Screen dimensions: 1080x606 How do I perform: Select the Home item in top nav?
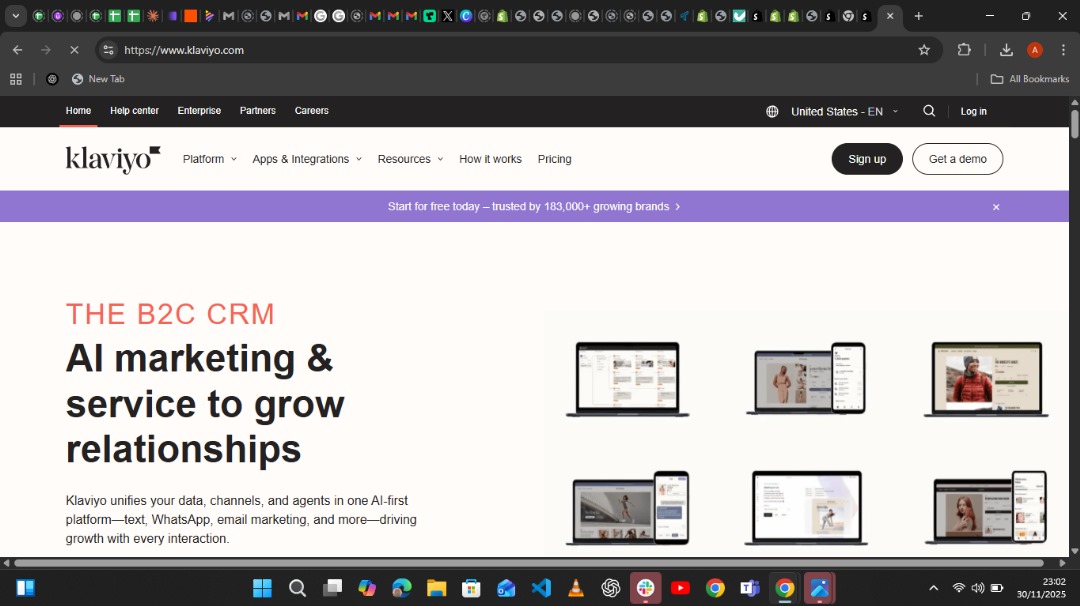click(78, 111)
